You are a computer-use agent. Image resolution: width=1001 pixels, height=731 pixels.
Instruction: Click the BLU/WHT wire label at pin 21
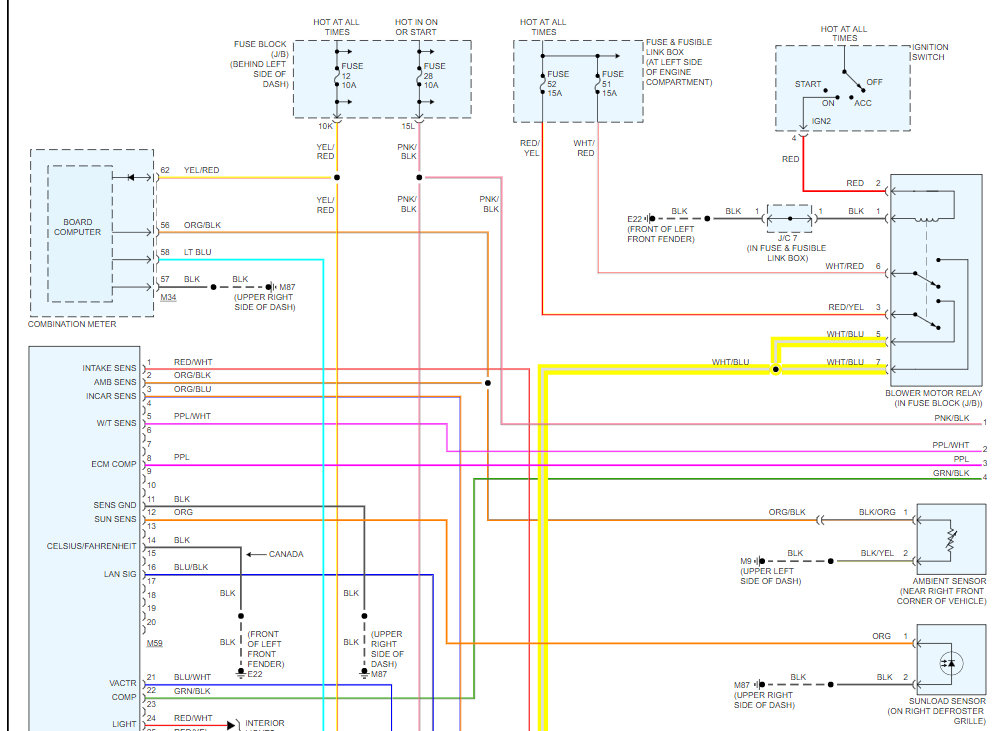(192, 677)
